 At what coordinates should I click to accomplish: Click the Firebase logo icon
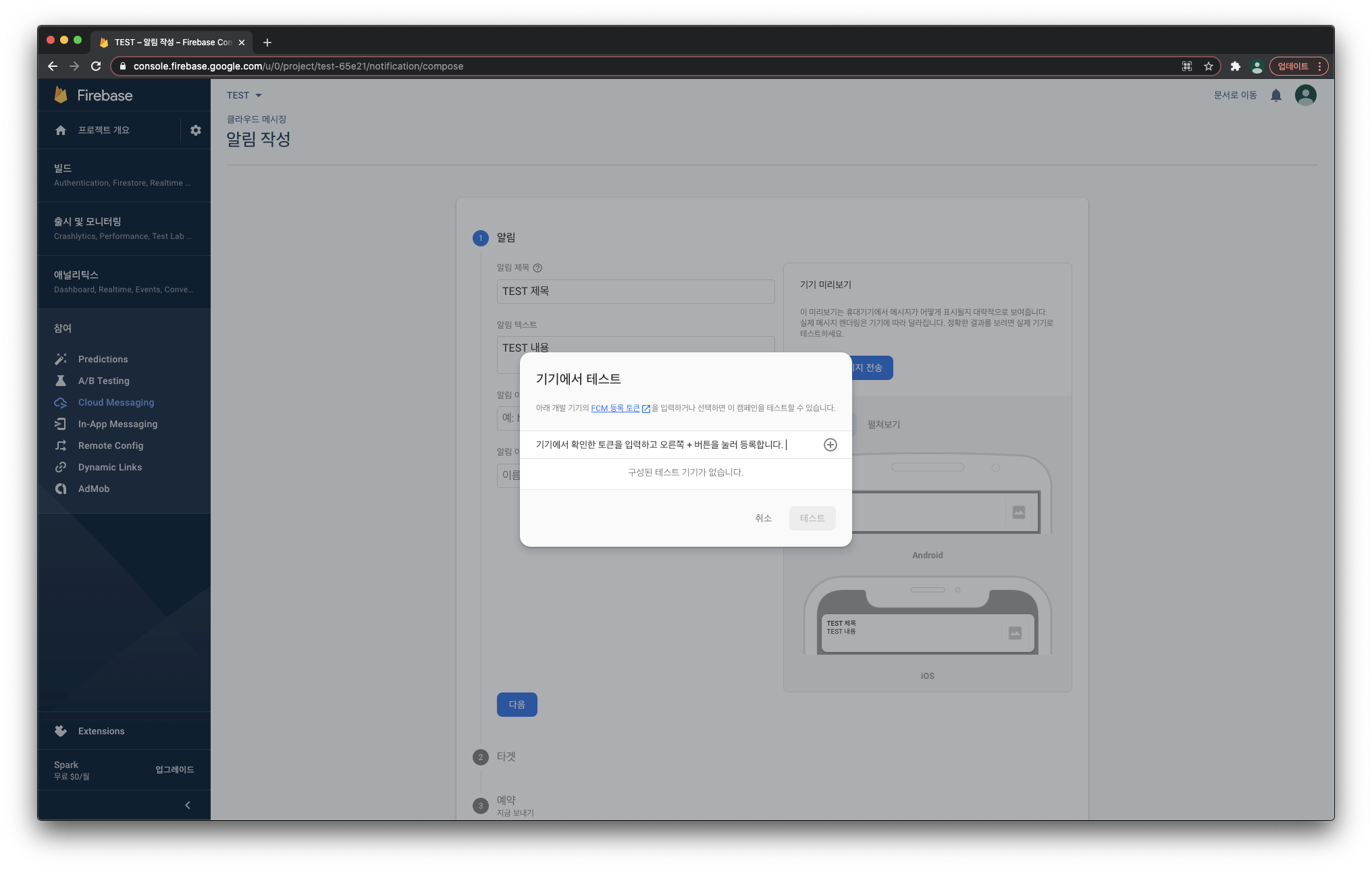(x=61, y=95)
